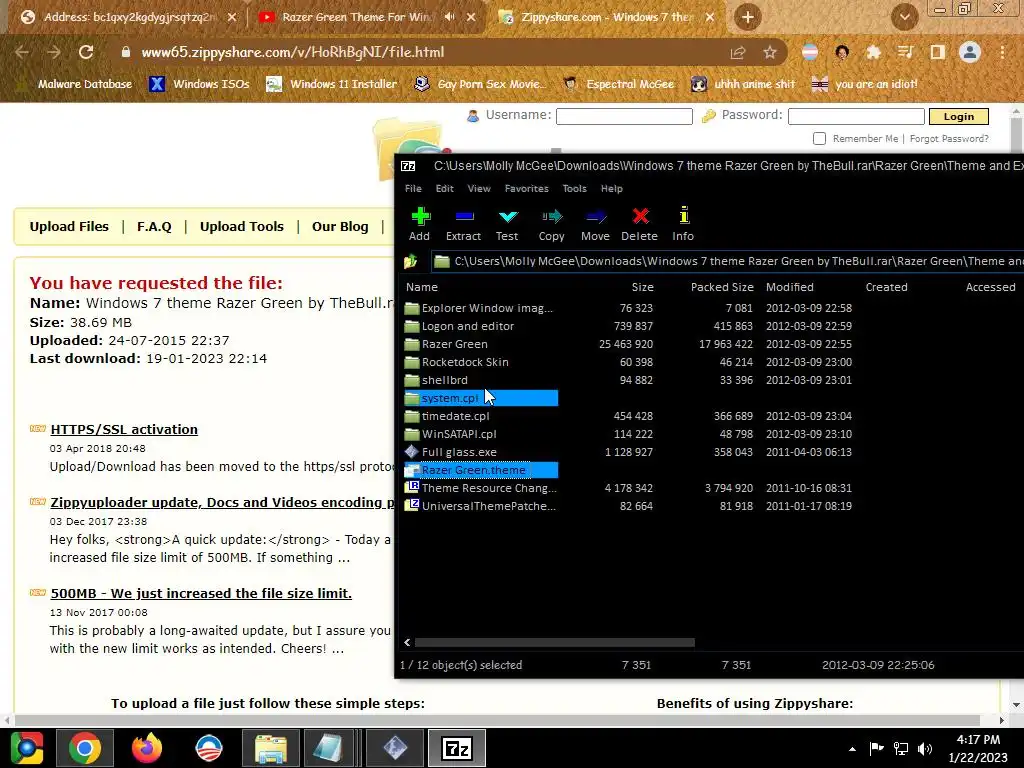Run the Test archive tool
This screenshot has height=768, width=1024.
(507, 224)
